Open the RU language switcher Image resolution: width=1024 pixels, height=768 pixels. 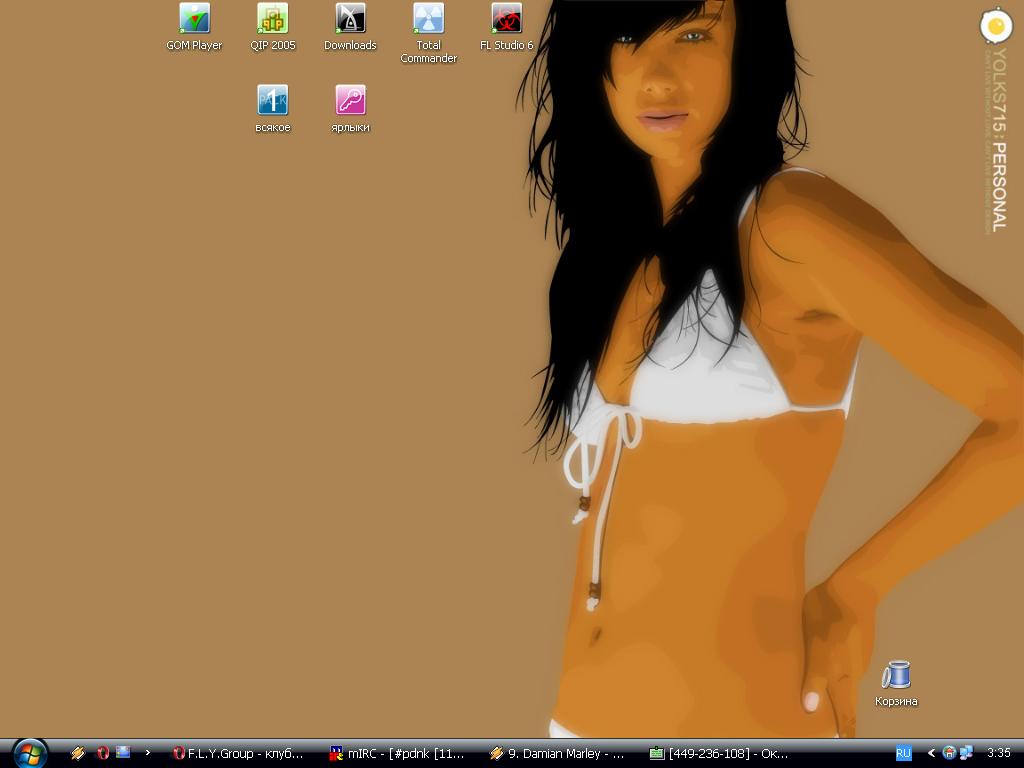[903, 754]
